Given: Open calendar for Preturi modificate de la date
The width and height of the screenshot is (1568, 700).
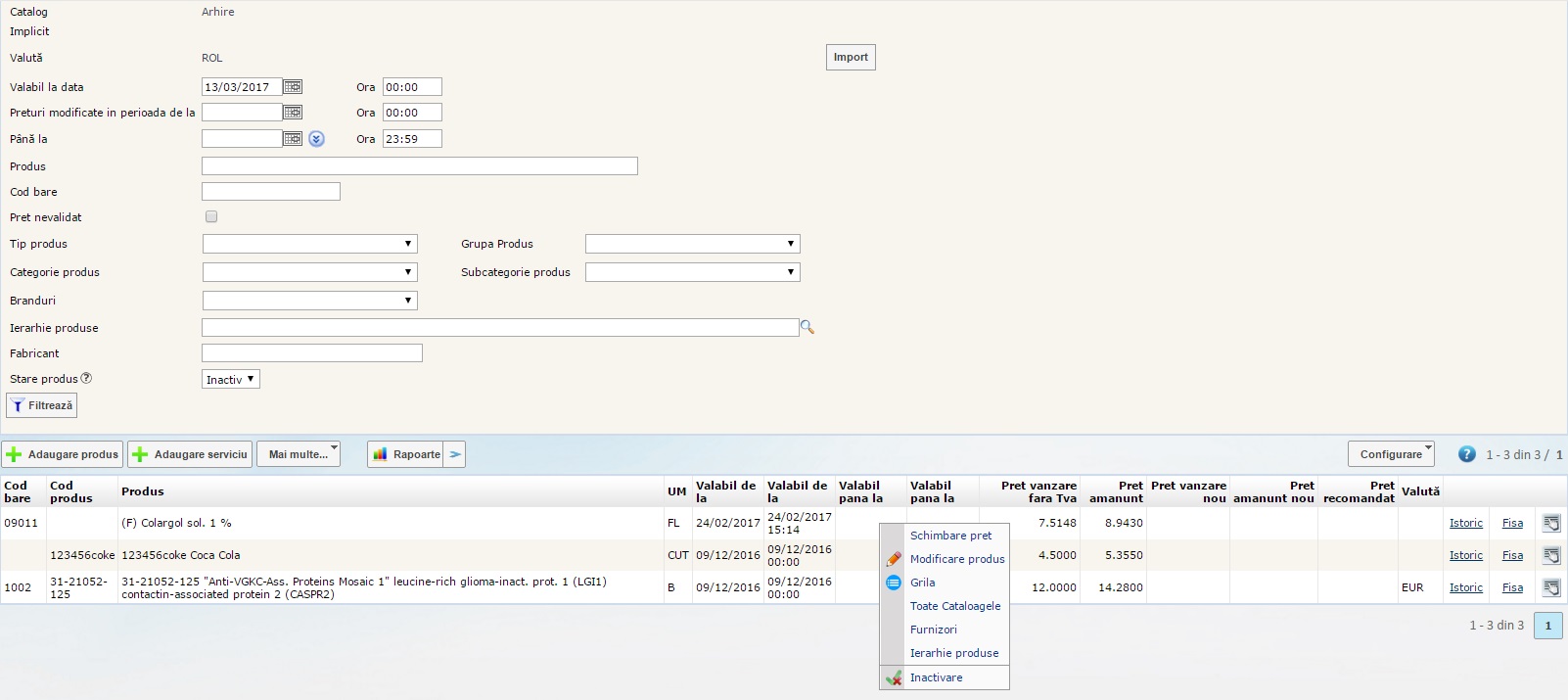Looking at the screenshot, I should click(293, 113).
